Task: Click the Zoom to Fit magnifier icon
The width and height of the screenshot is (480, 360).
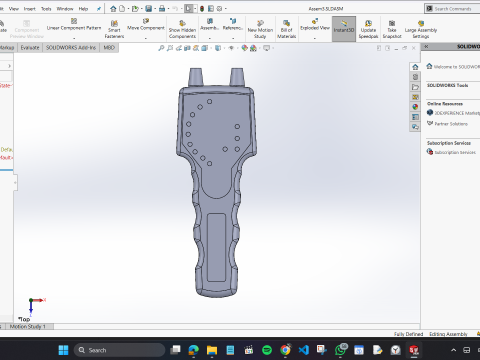Action: tap(161, 48)
